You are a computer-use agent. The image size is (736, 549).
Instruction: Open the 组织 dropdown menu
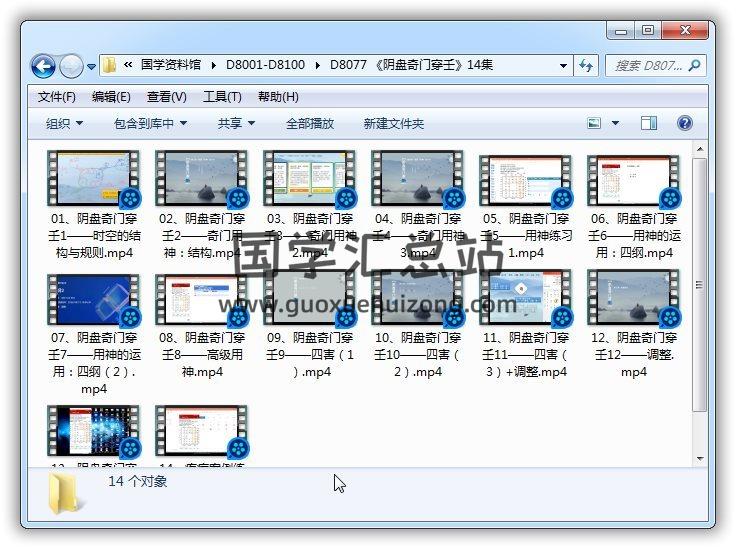coord(64,123)
